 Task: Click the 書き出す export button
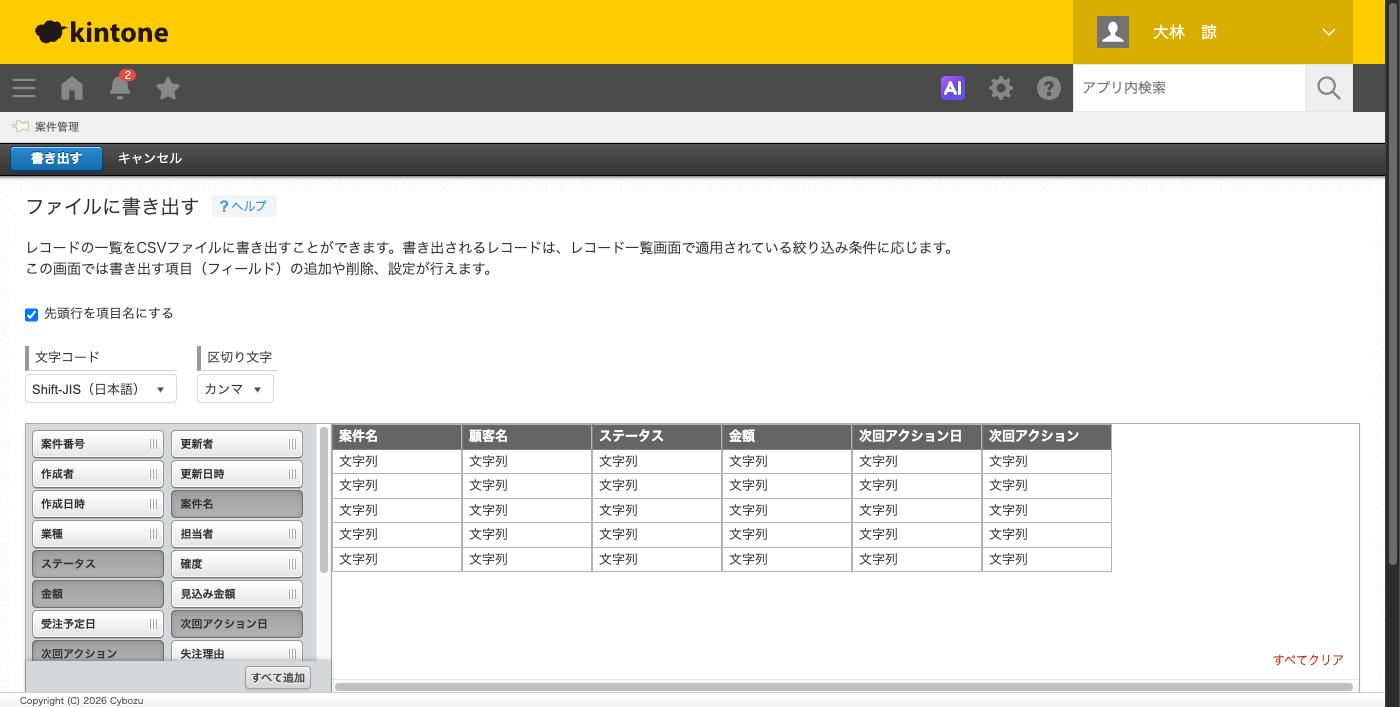point(56,158)
